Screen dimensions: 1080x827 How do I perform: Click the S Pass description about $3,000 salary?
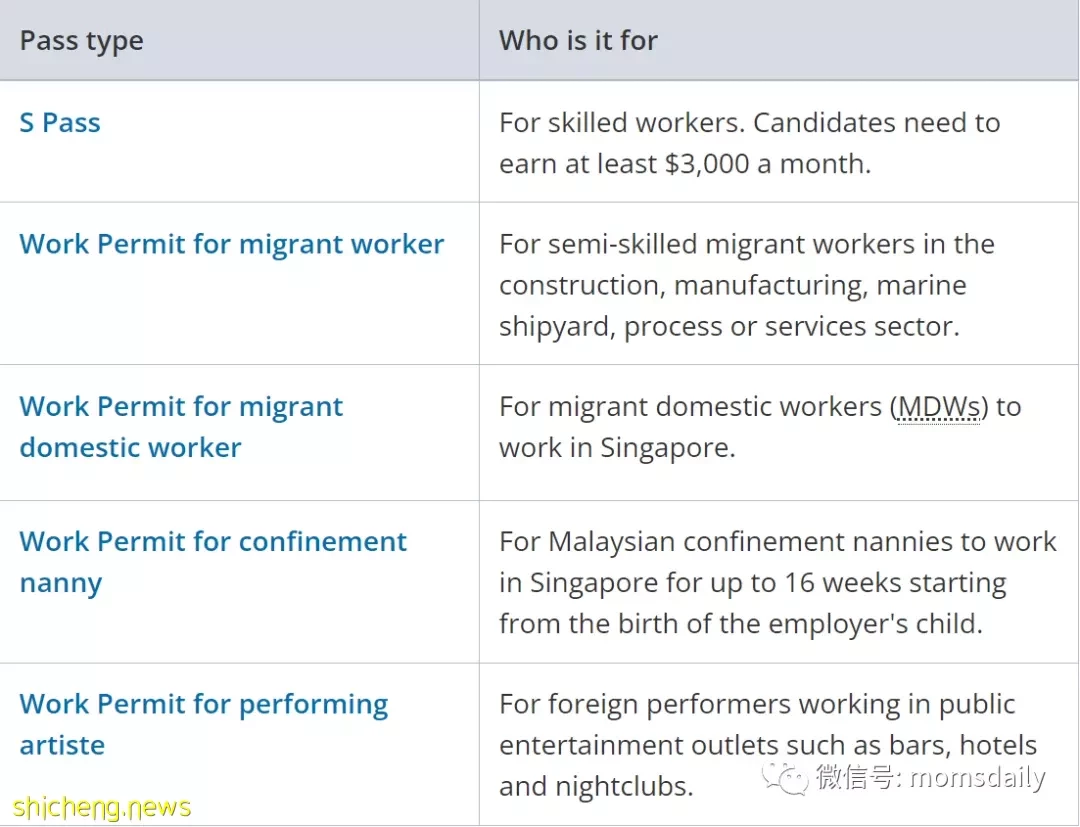click(x=749, y=143)
